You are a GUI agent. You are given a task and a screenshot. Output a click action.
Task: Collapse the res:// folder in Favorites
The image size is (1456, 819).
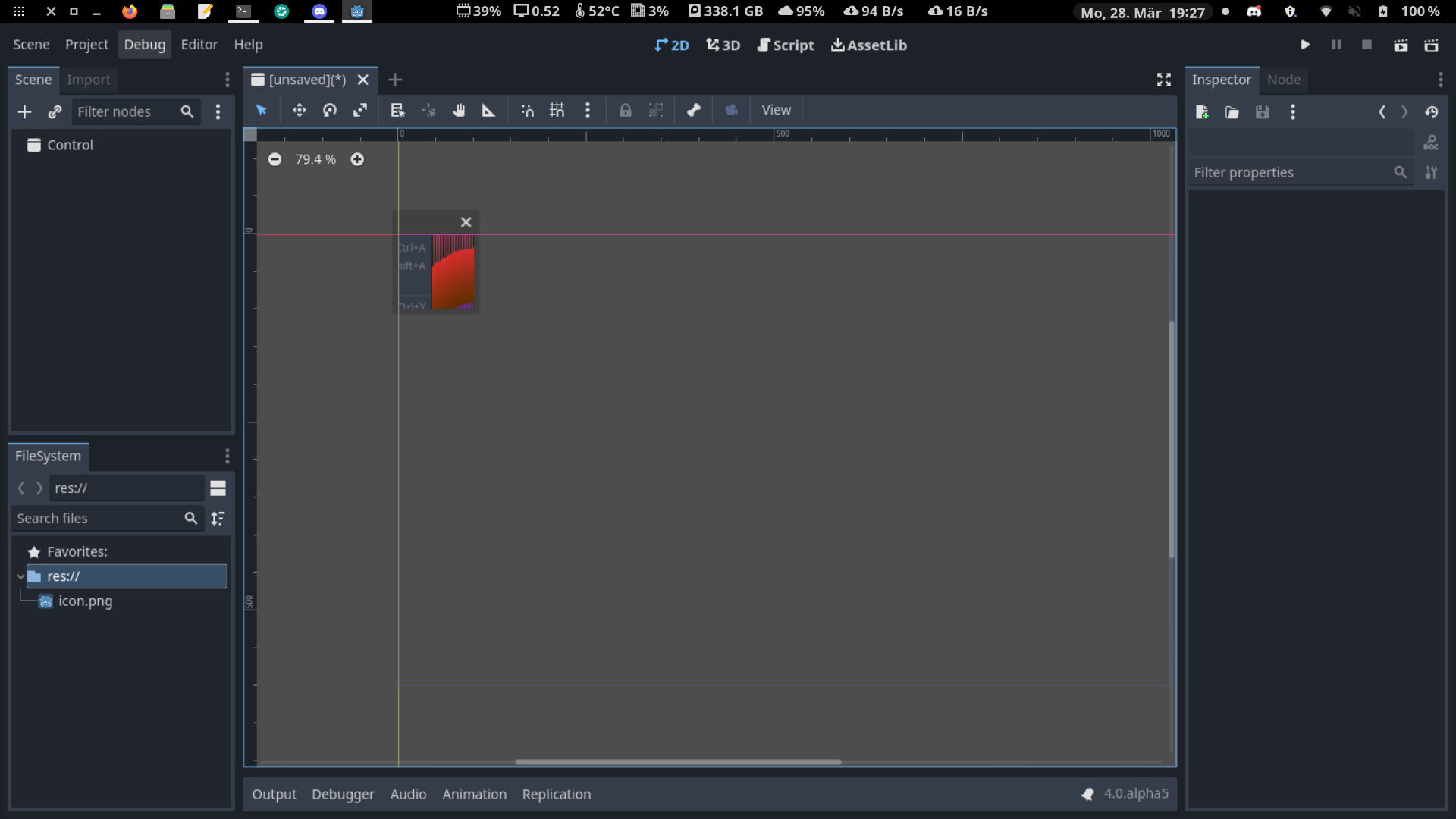pos(20,576)
